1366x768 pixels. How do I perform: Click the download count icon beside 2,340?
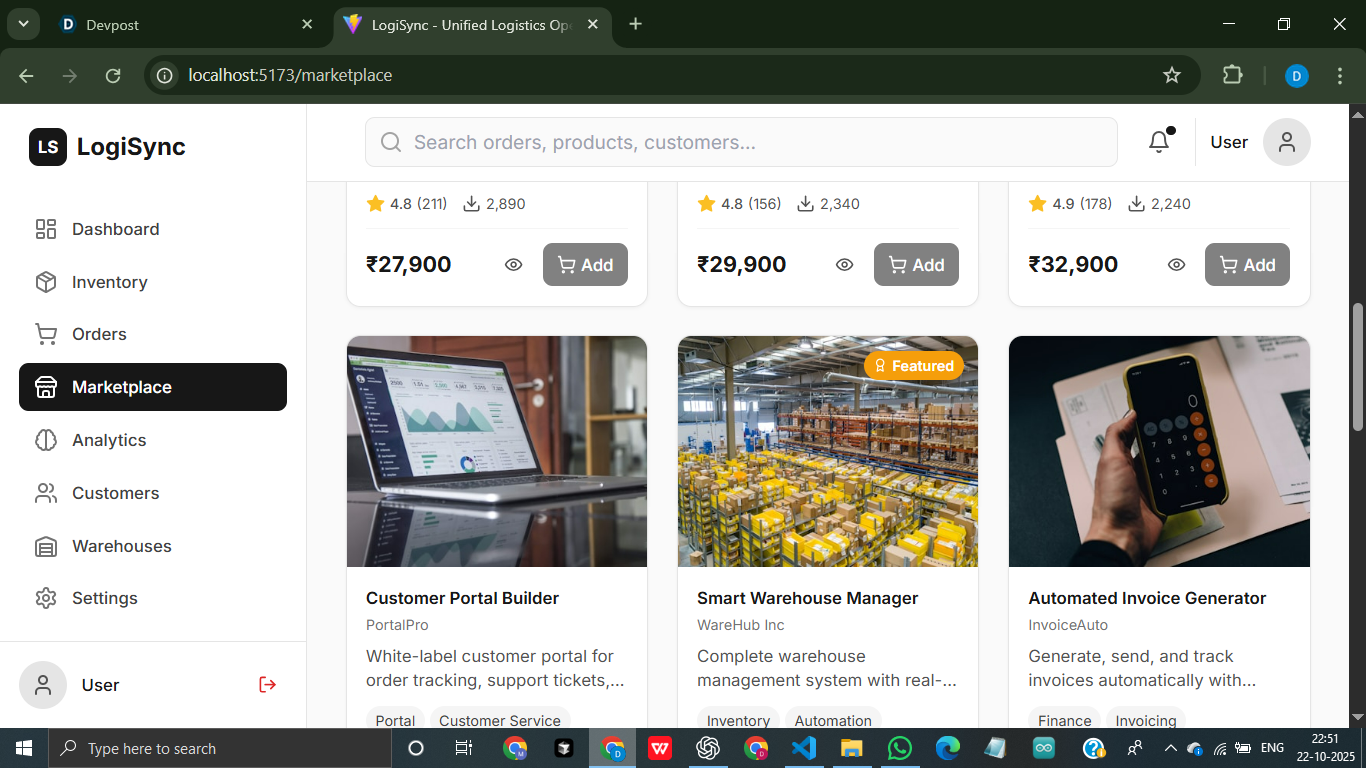(x=805, y=204)
